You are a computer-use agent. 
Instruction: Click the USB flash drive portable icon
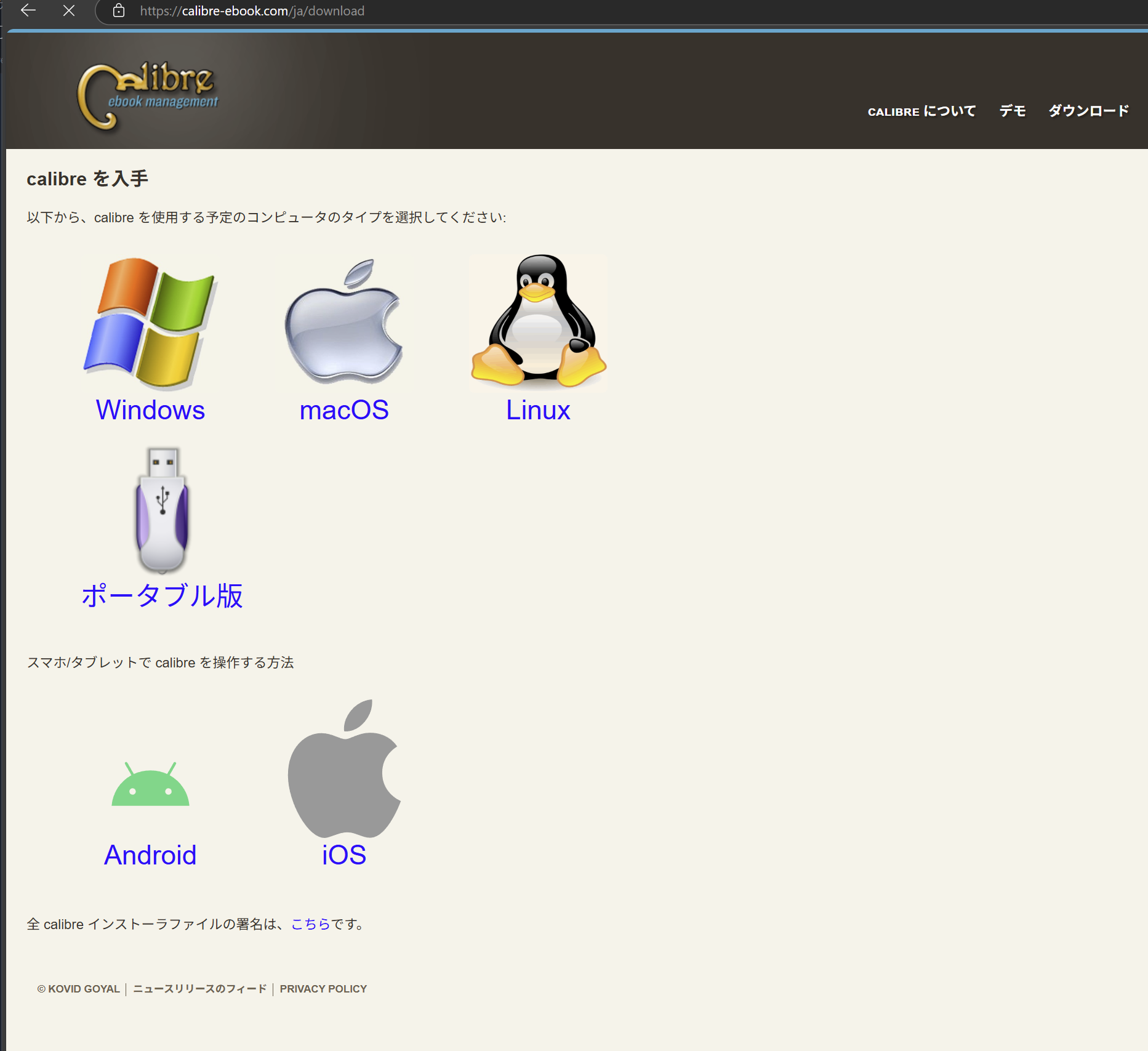162,510
